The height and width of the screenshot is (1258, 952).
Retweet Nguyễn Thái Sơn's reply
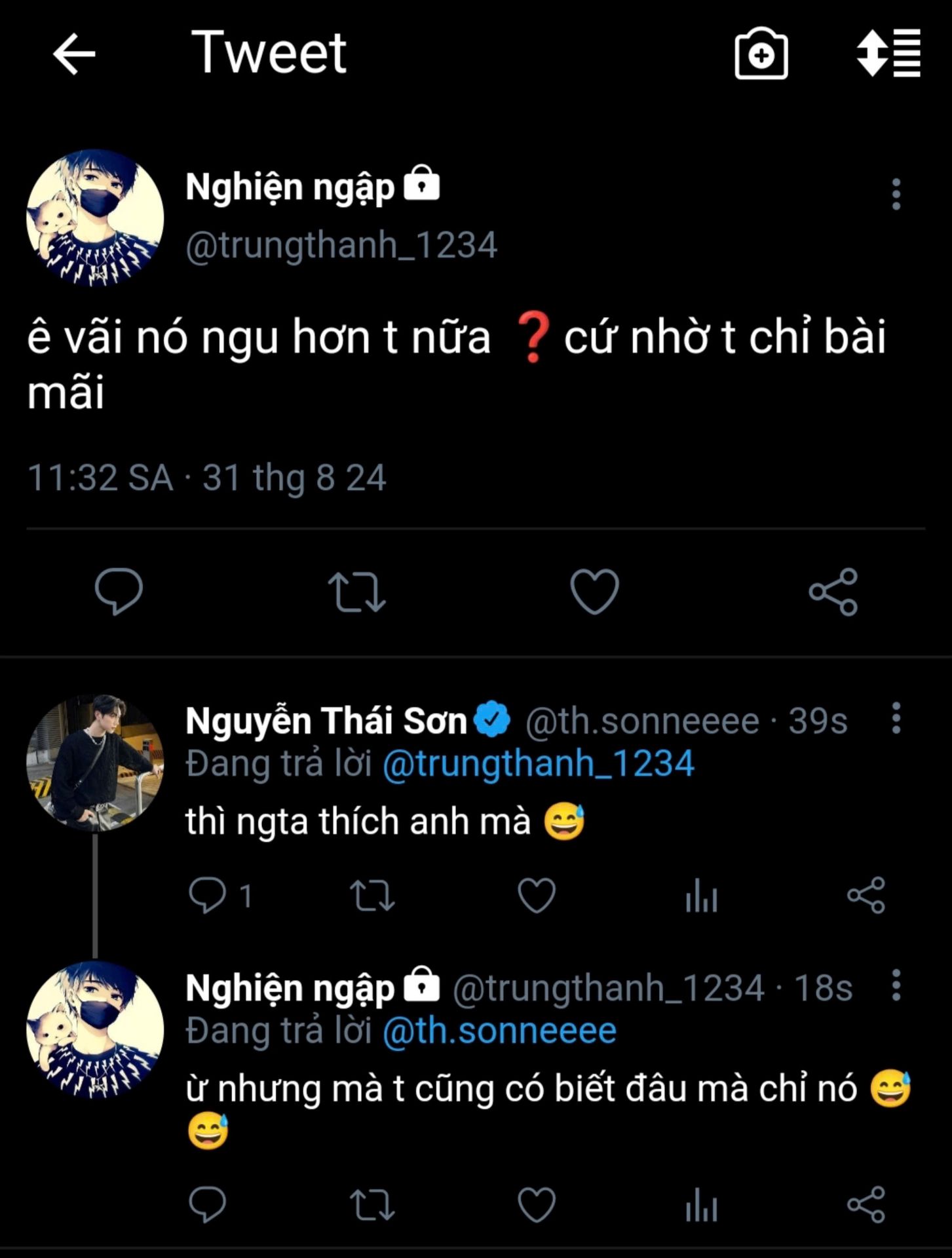(372, 896)
